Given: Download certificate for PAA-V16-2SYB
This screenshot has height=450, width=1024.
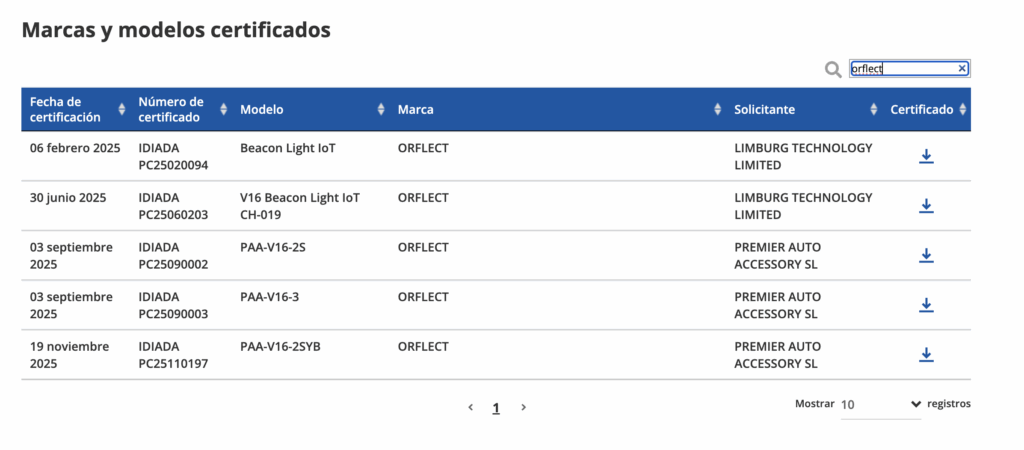Looking at the screenshot, I should click(926, 354).
